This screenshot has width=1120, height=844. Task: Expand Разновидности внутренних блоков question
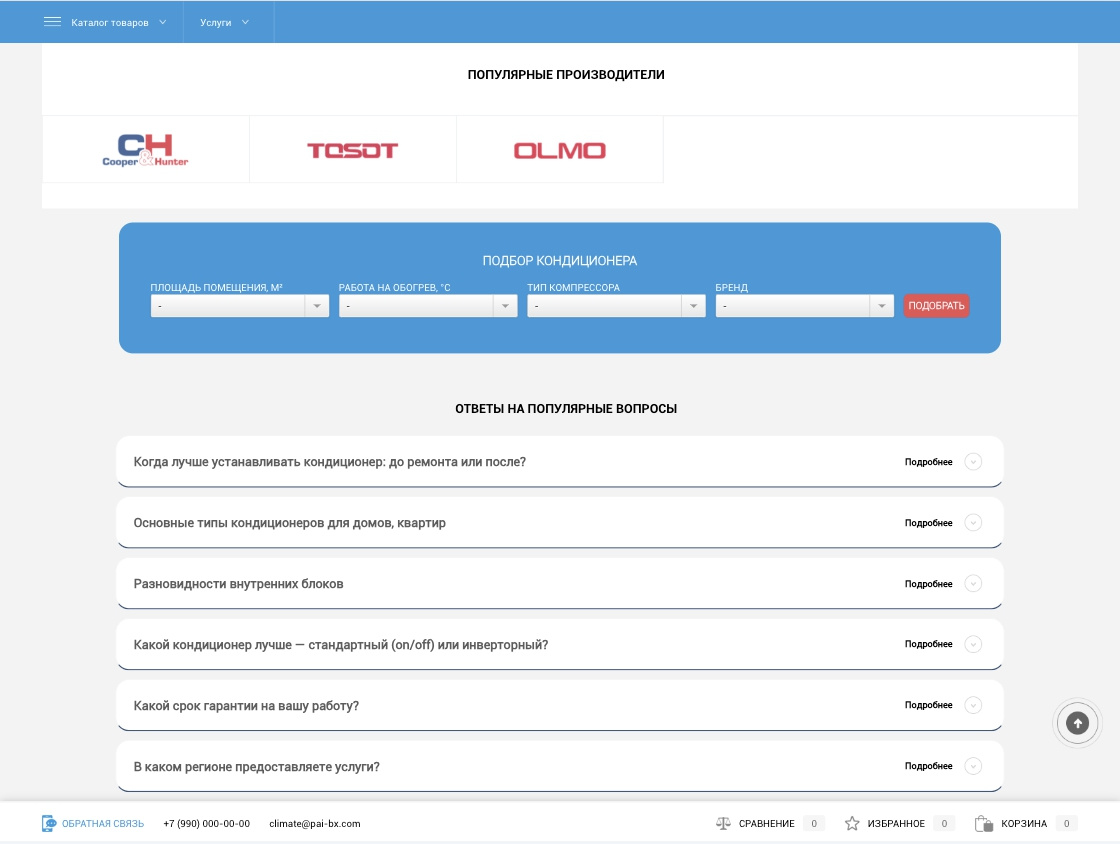[x=560, y=583]
